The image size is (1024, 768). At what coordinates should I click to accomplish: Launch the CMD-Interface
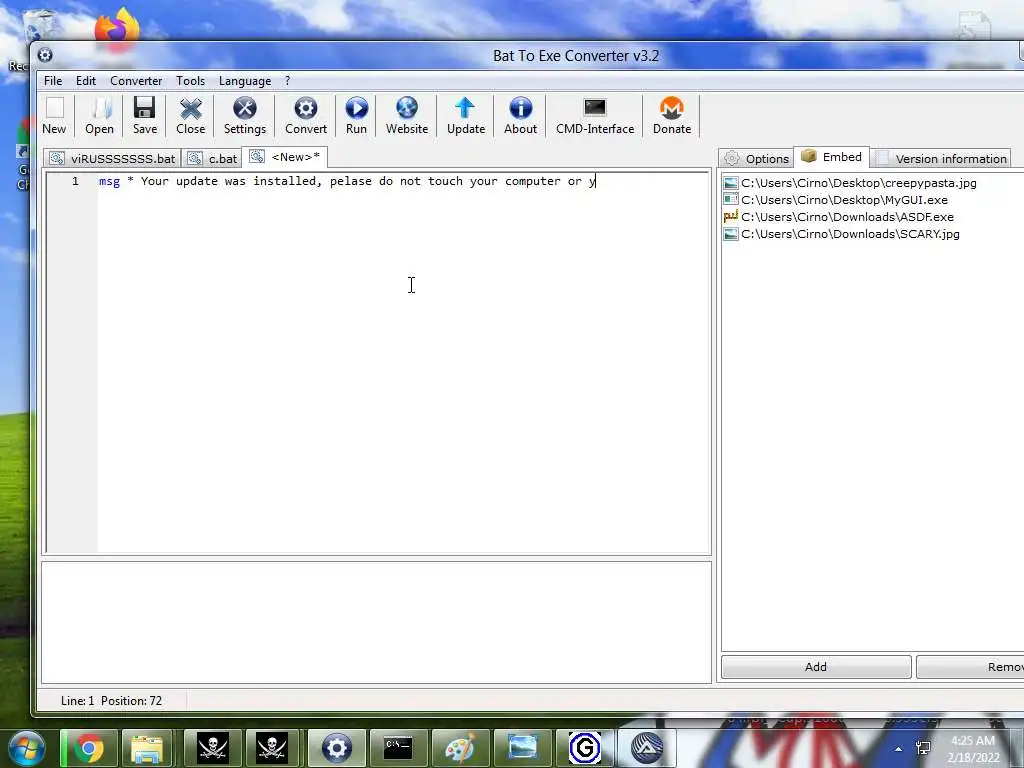[595, 116]
